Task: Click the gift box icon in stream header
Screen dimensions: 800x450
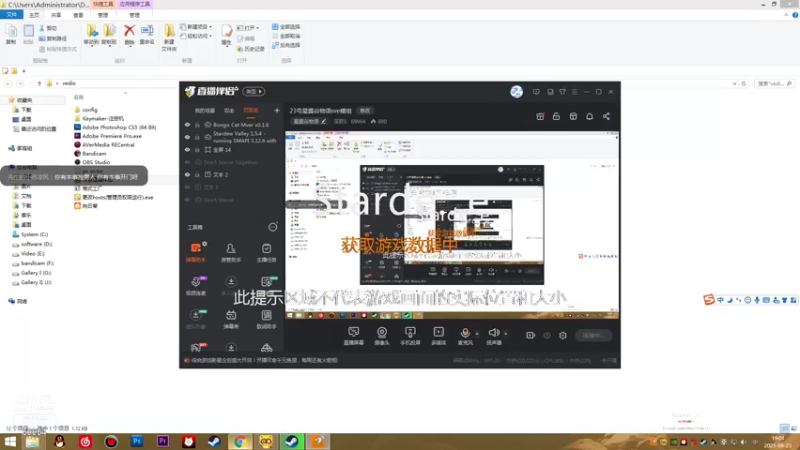Action: pos(540,116)
